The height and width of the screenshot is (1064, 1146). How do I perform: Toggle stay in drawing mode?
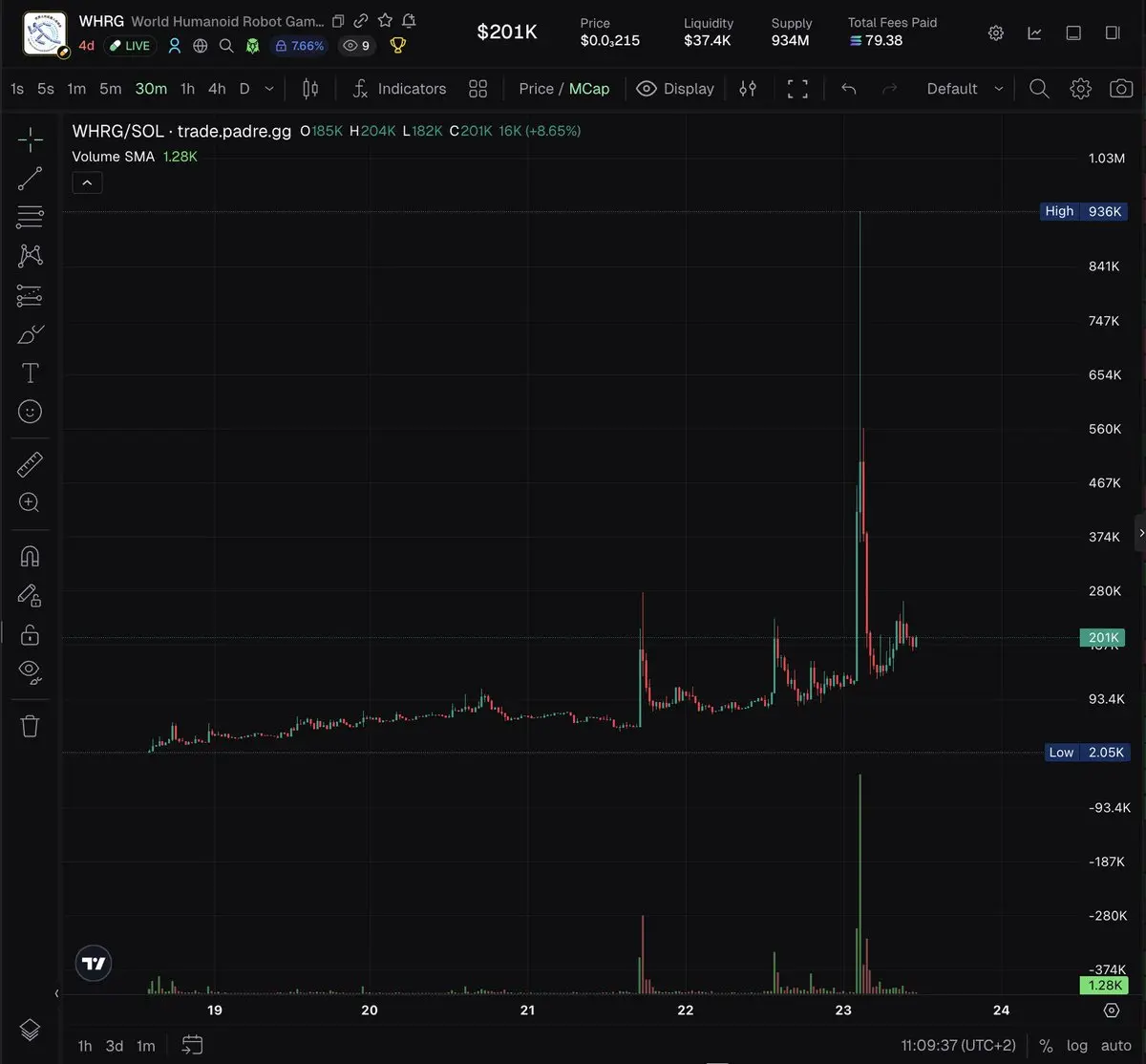click(x=30, y=595)
